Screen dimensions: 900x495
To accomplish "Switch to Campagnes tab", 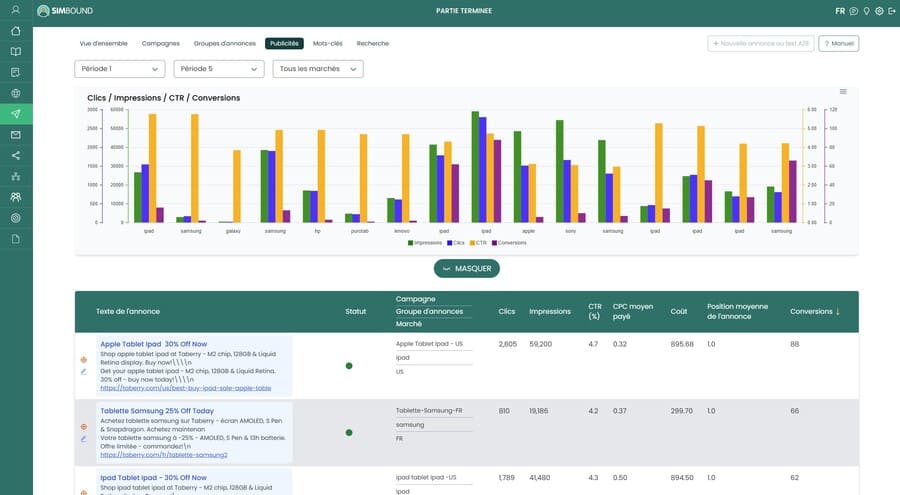I will tap(161, 44).
